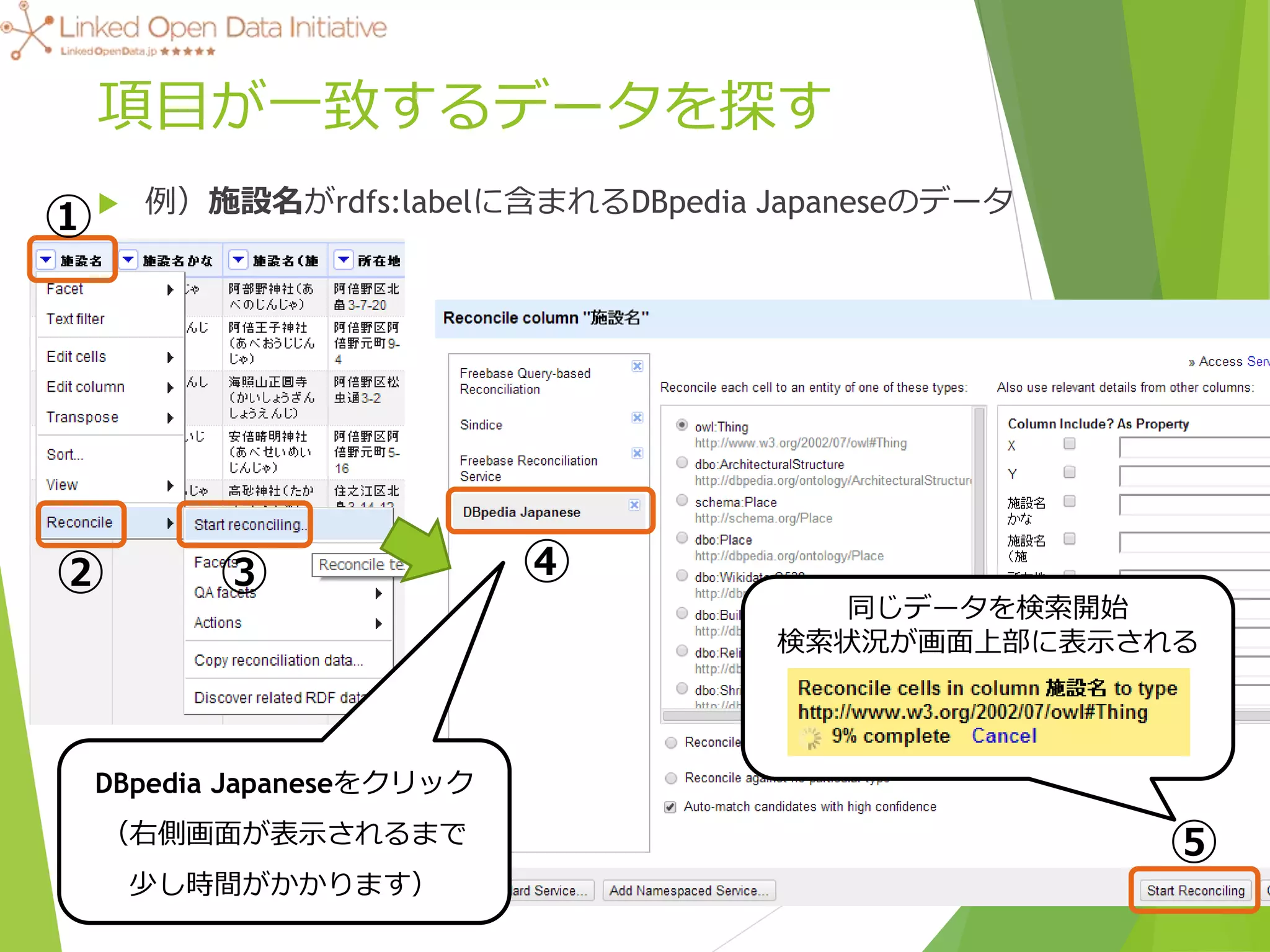
Task: Open the 施設名 column dropdown arrow
Action: point(46,260)
